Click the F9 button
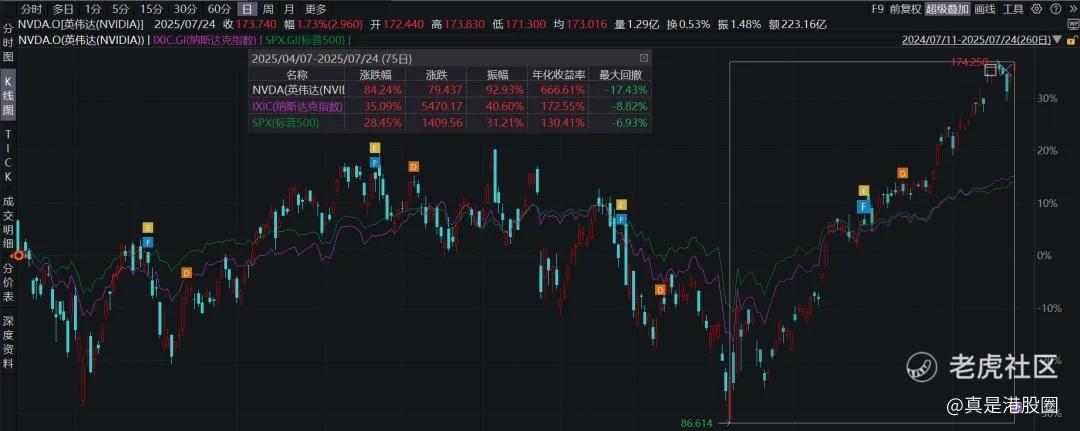This screenshot has height=431, width=1080. point(877,9)
